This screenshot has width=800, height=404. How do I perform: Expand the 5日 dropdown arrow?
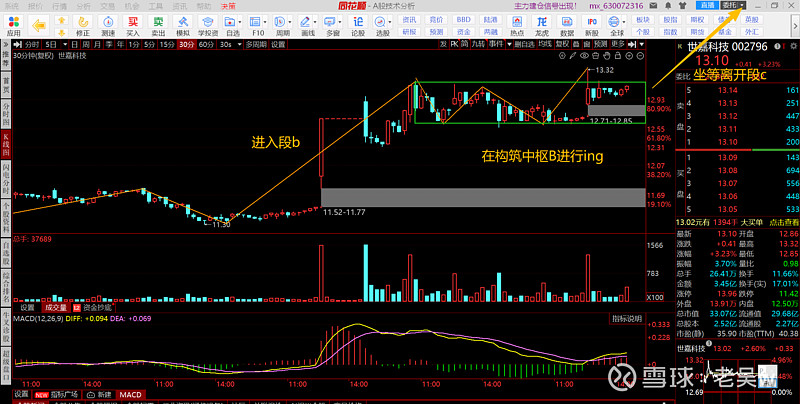coord(65,44)
